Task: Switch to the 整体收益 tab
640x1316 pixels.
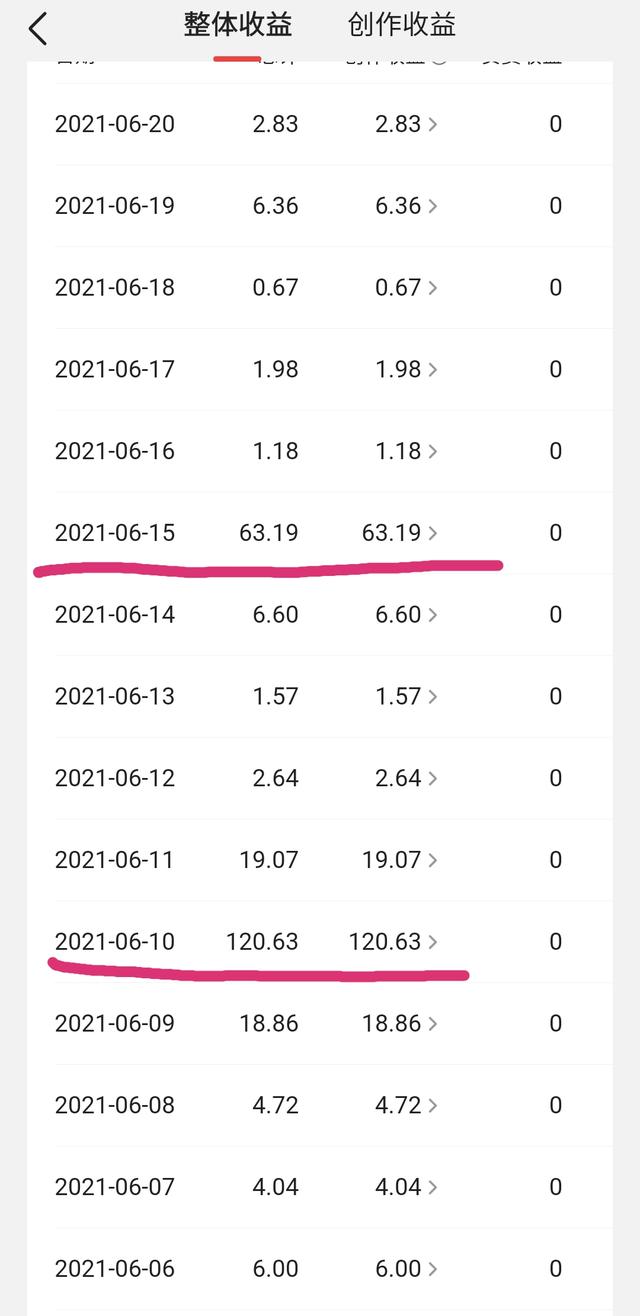Action: (237, 25)
